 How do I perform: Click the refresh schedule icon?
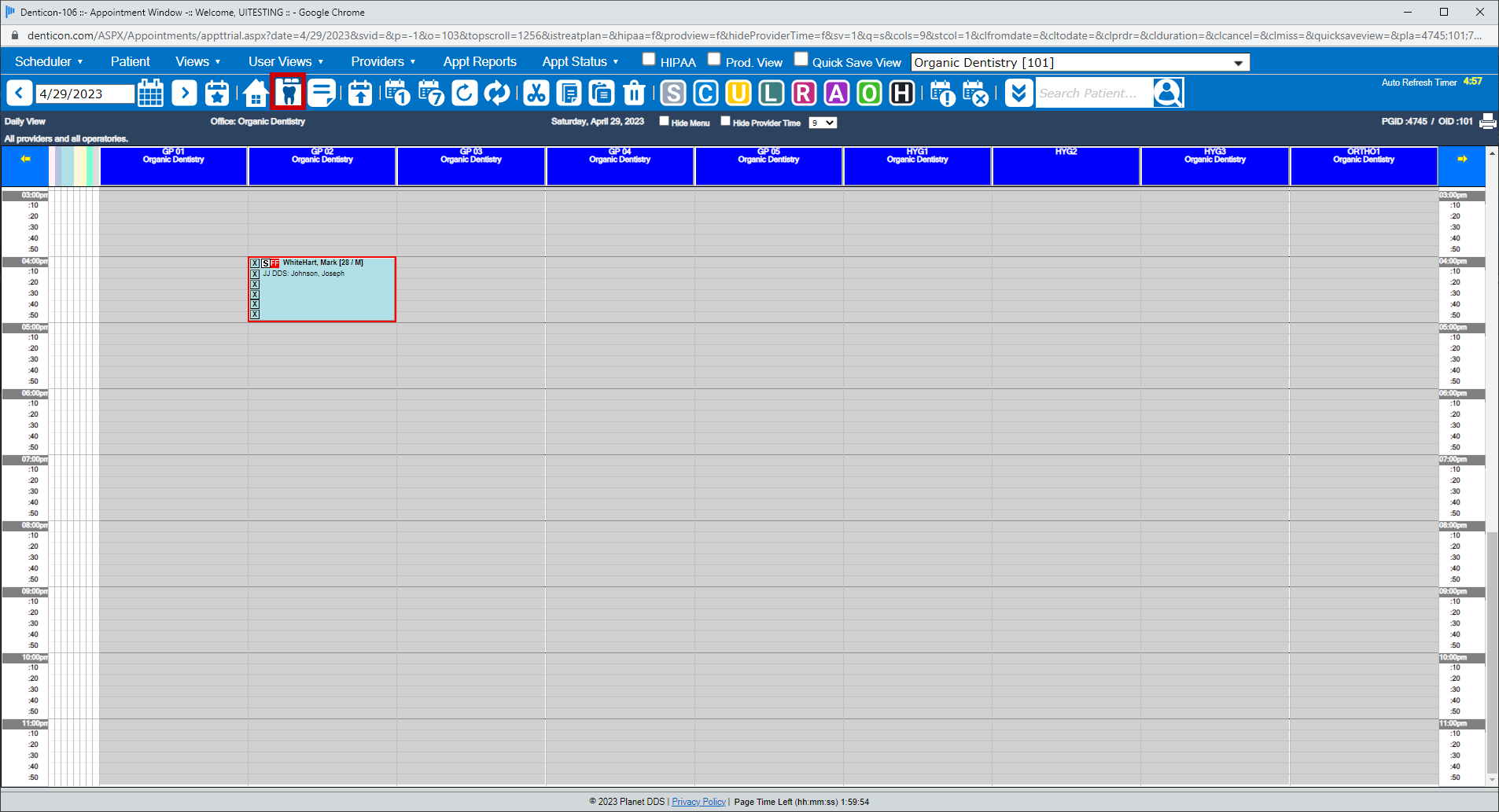point(464,93)
